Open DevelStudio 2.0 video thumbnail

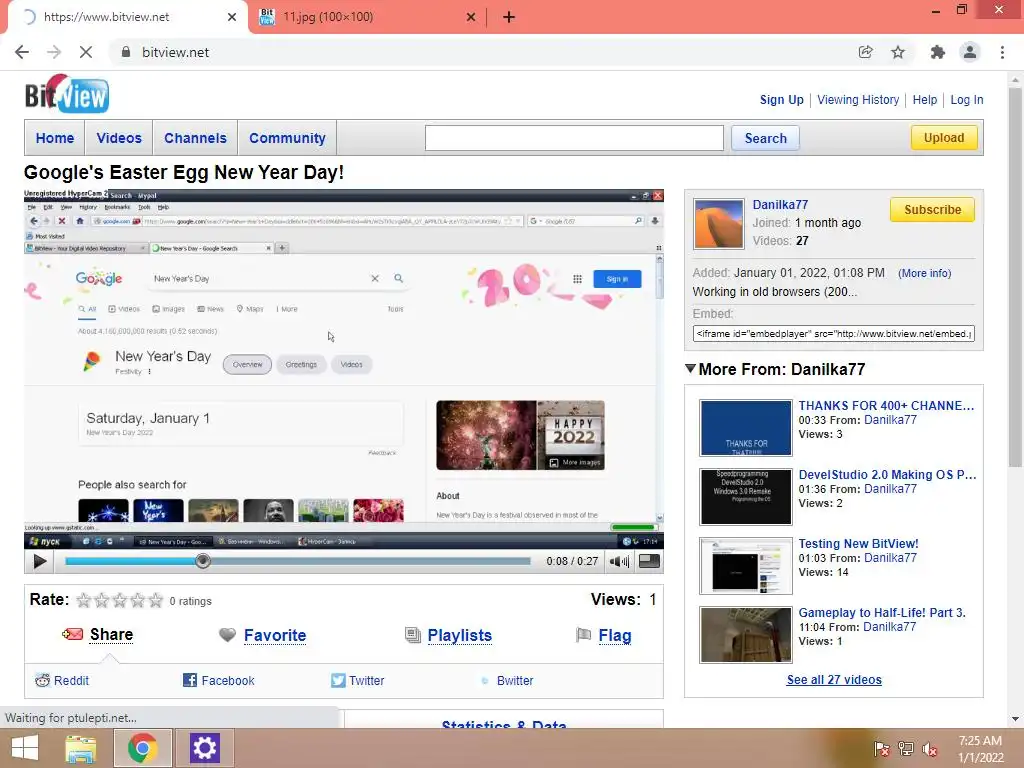click(745, 497)
